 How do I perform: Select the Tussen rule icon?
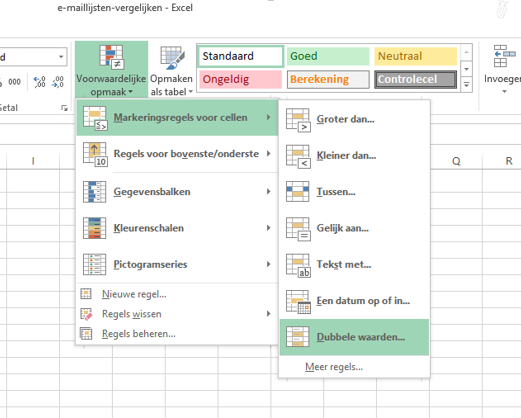coord(297,192)
